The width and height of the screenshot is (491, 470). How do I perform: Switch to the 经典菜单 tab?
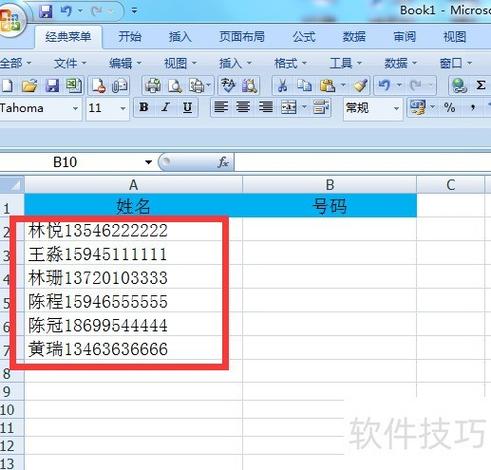(x=68, y=37)
